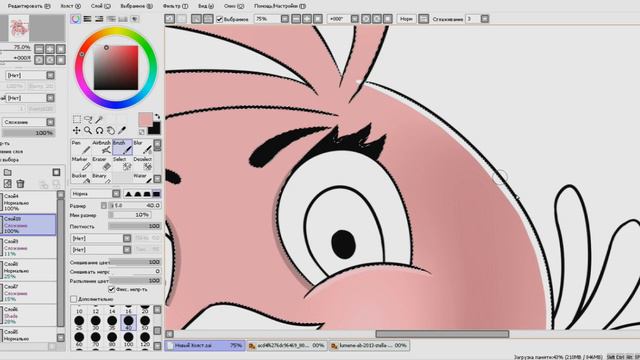Screen dimensions: 640x360
Task: Show the color wheel panel toggle
Action: (x=76, y=19)
